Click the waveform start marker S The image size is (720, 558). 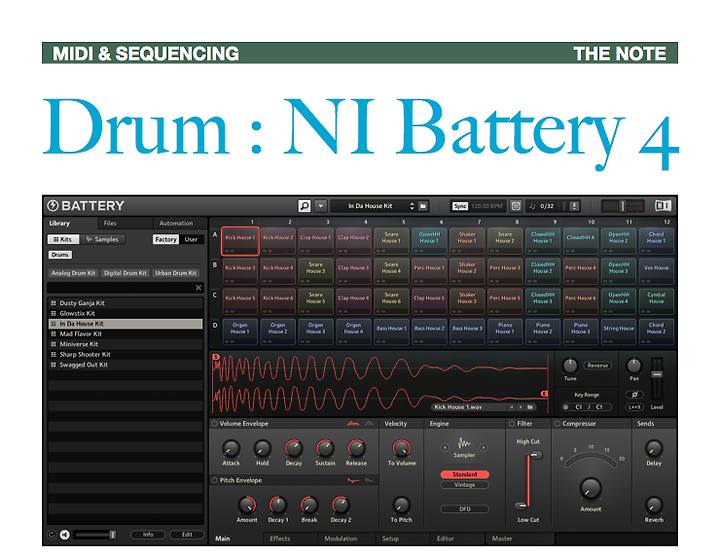point(216,357)
